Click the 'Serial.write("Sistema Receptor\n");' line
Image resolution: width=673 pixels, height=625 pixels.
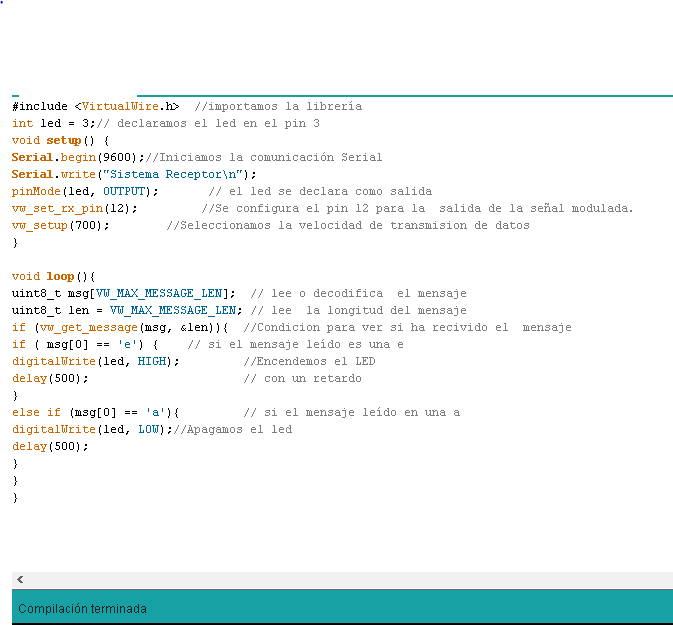coord(134,174)
